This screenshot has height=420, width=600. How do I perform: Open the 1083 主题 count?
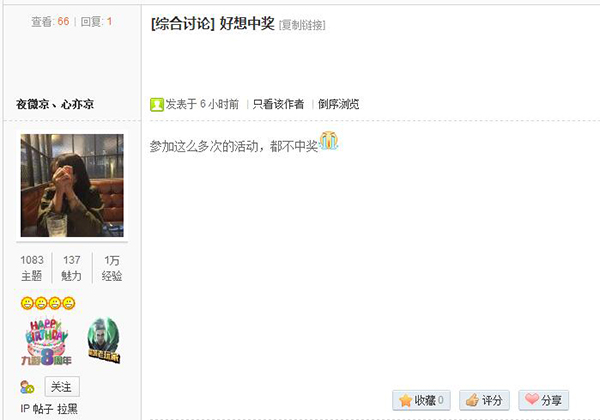pos(32,268)
